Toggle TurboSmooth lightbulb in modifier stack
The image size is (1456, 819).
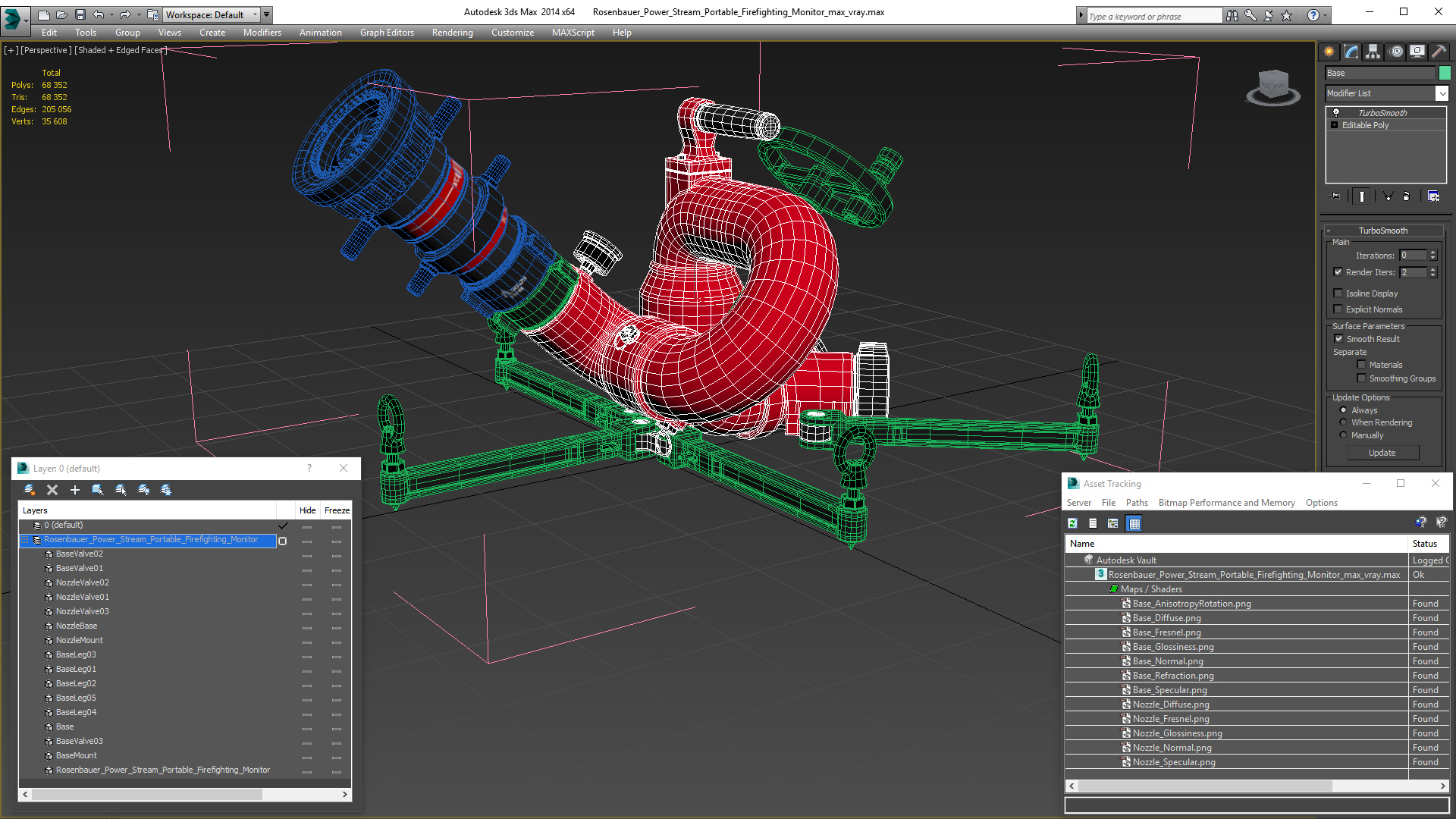click(1336, 112)
